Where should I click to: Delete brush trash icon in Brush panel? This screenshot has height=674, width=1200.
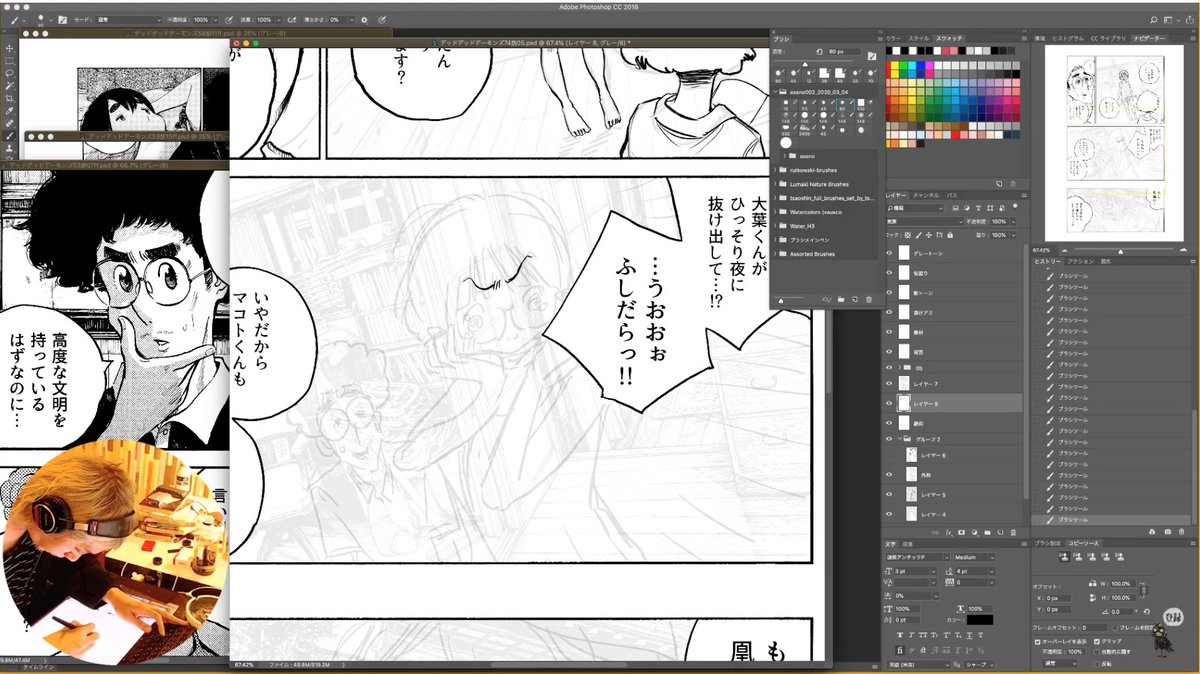(x=869, y=299)
